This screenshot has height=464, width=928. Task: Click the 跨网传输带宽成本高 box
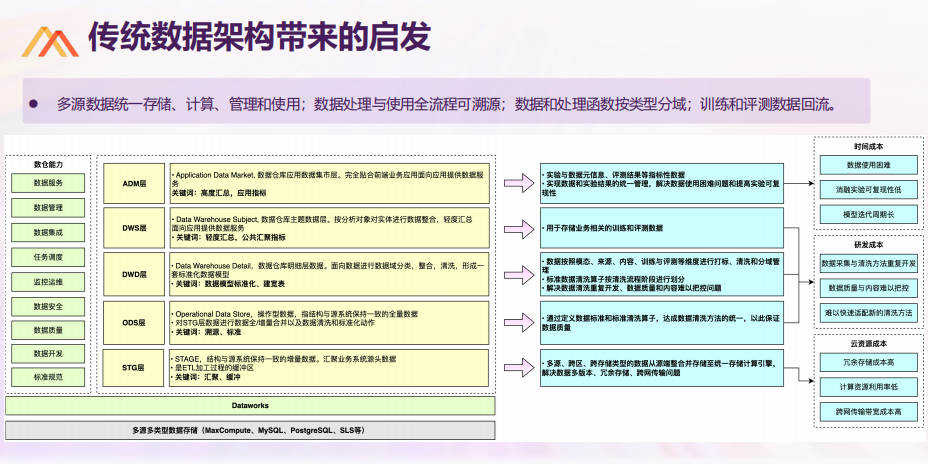coord(869,411)
